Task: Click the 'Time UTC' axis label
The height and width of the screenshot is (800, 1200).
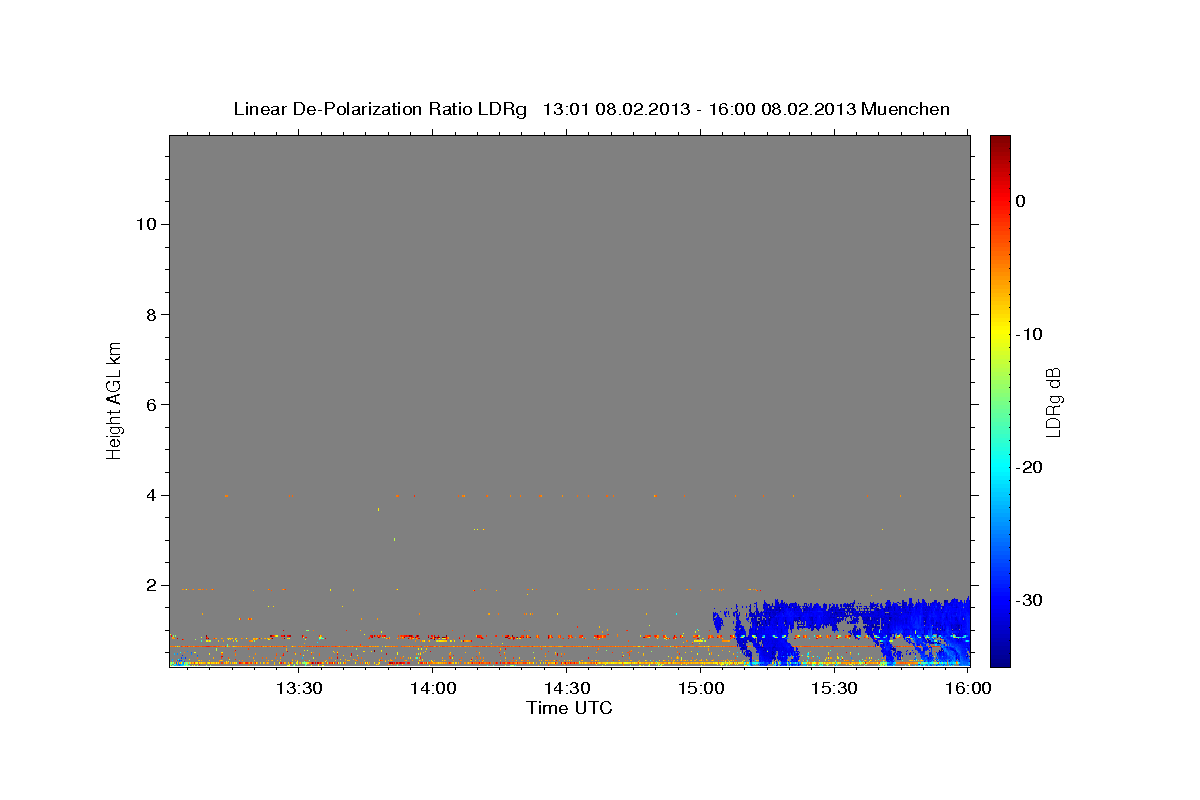Action: [569, 708]
